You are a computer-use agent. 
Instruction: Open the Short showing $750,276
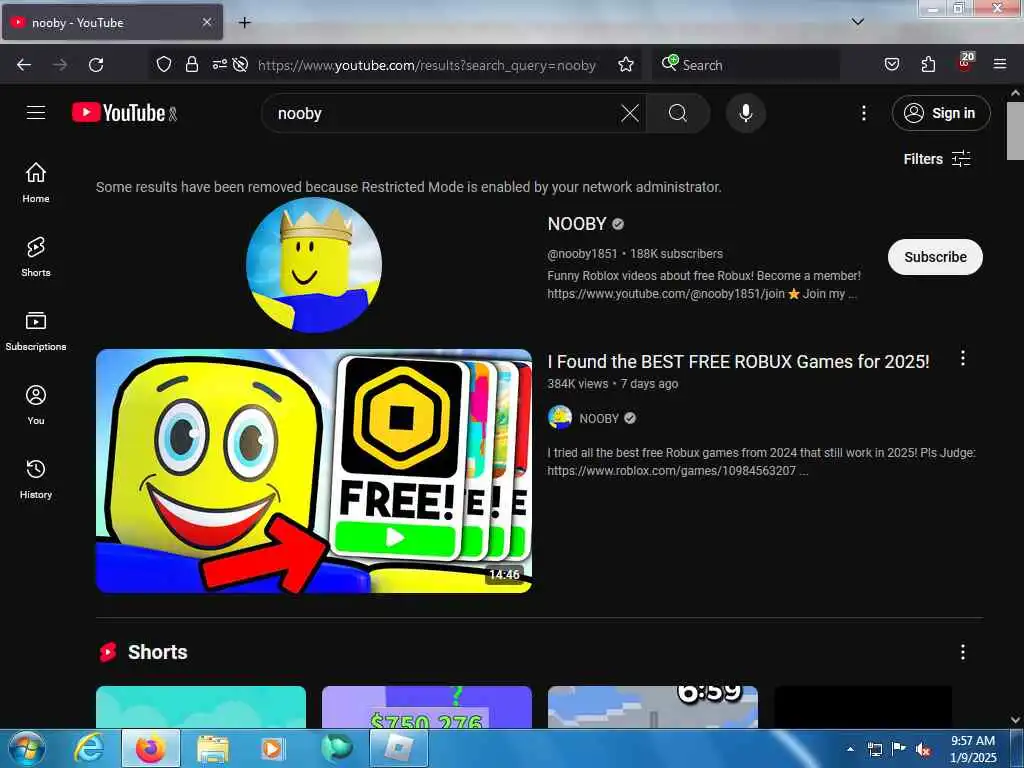[x=427, y=707]
